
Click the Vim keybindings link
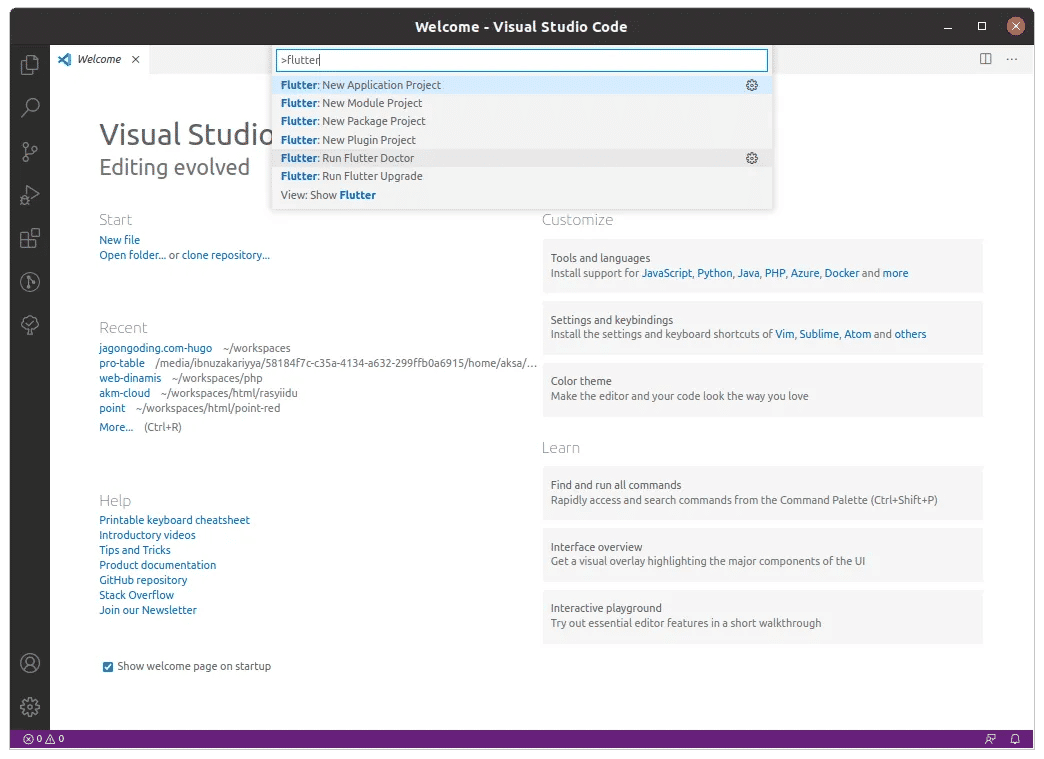(x=784, y=334)
